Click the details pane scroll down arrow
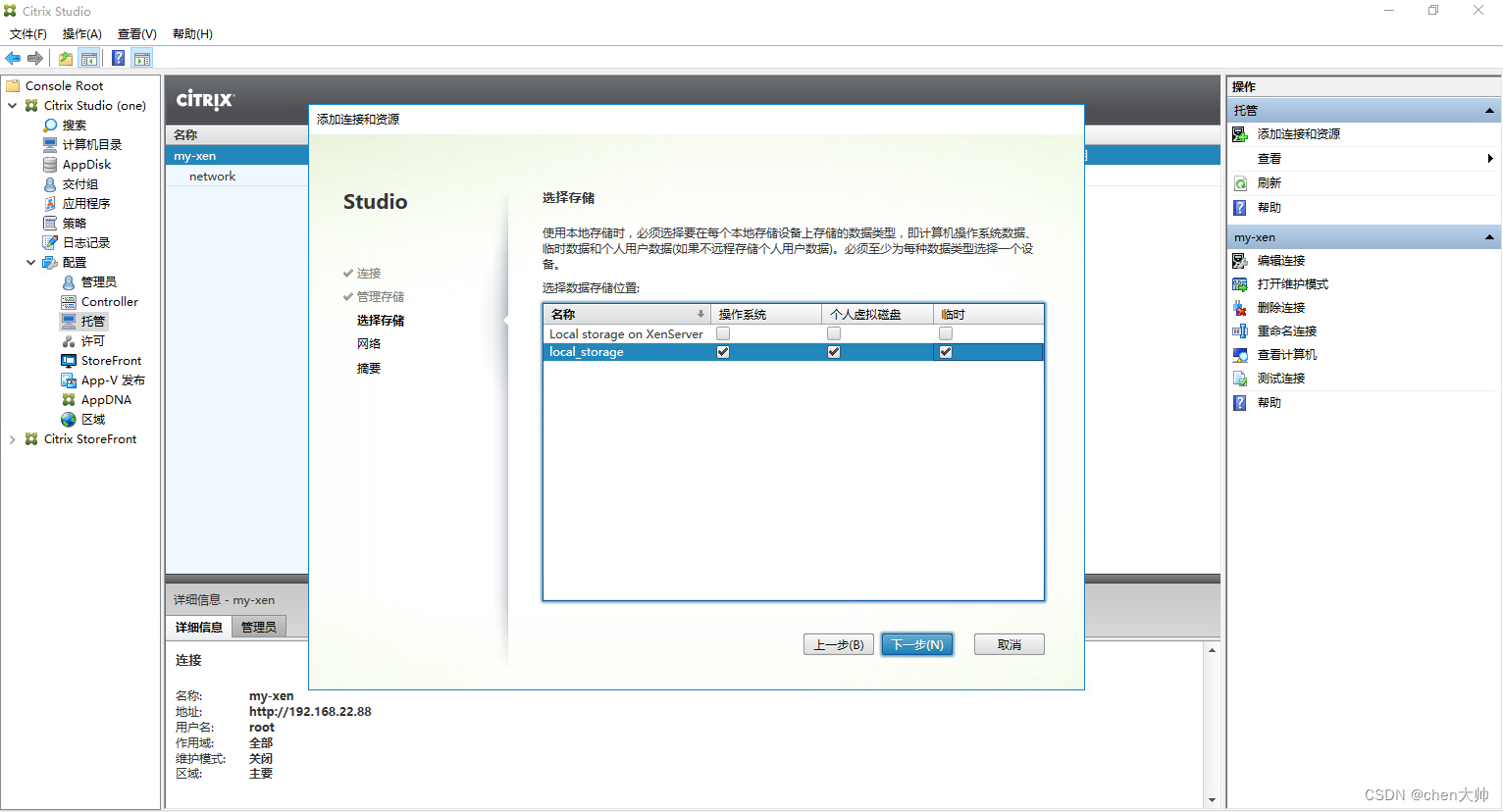The width and height of the screenshot is (1503, 812). (x=1213, y=800)
